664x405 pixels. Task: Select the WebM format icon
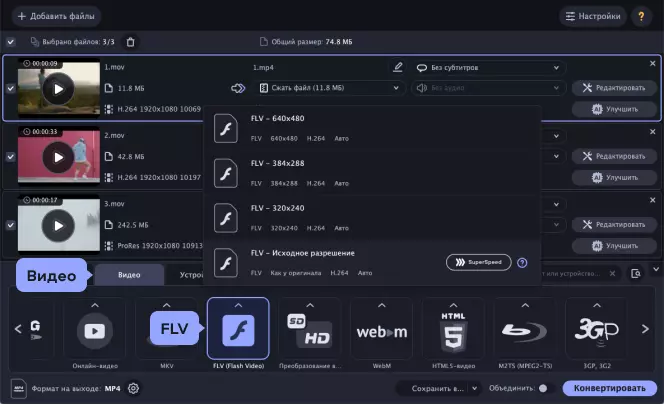(382, 332)
